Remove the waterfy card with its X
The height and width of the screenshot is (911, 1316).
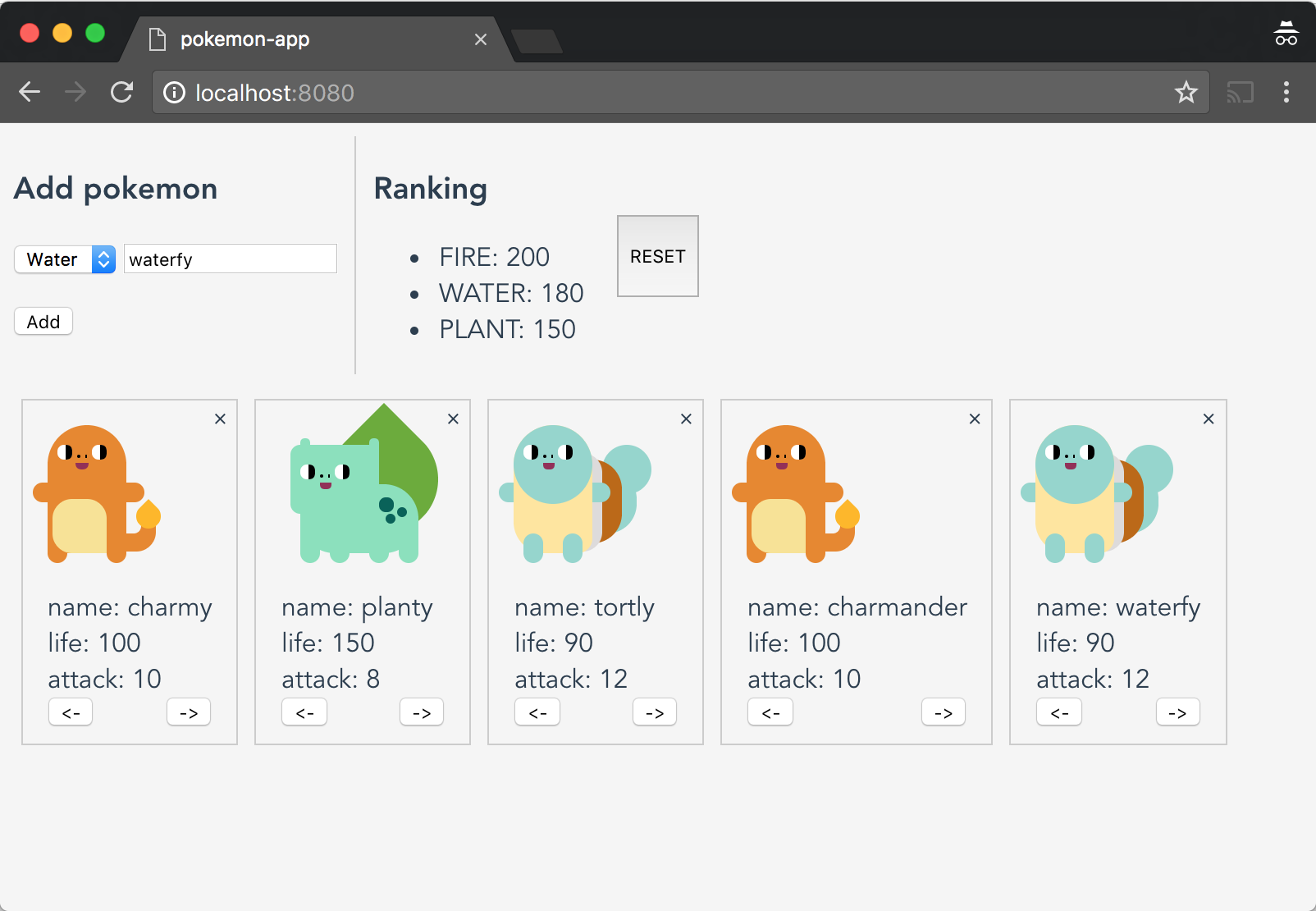point(1209,419)
